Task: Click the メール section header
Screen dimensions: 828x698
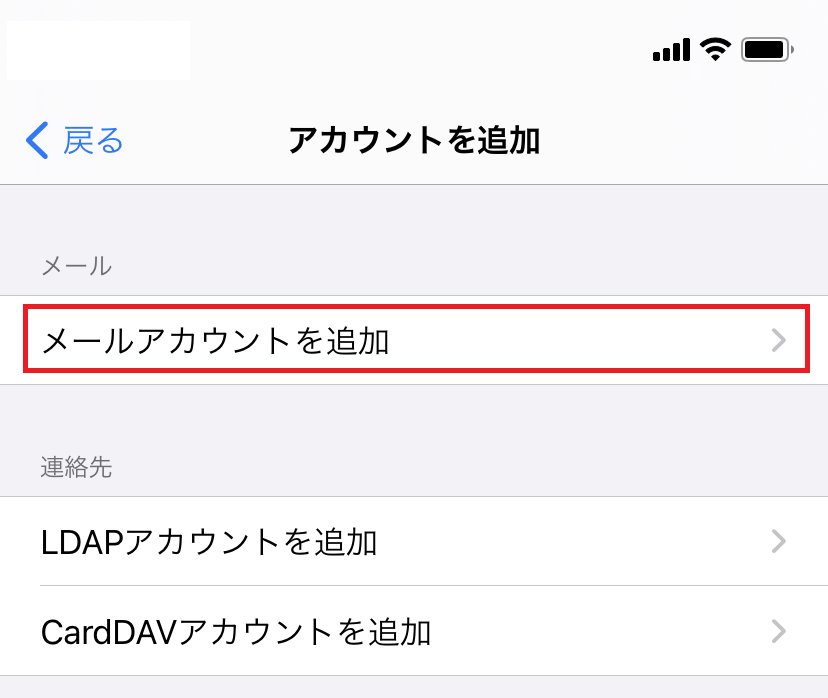Action: pyautogui.click(x=76, y=266)
